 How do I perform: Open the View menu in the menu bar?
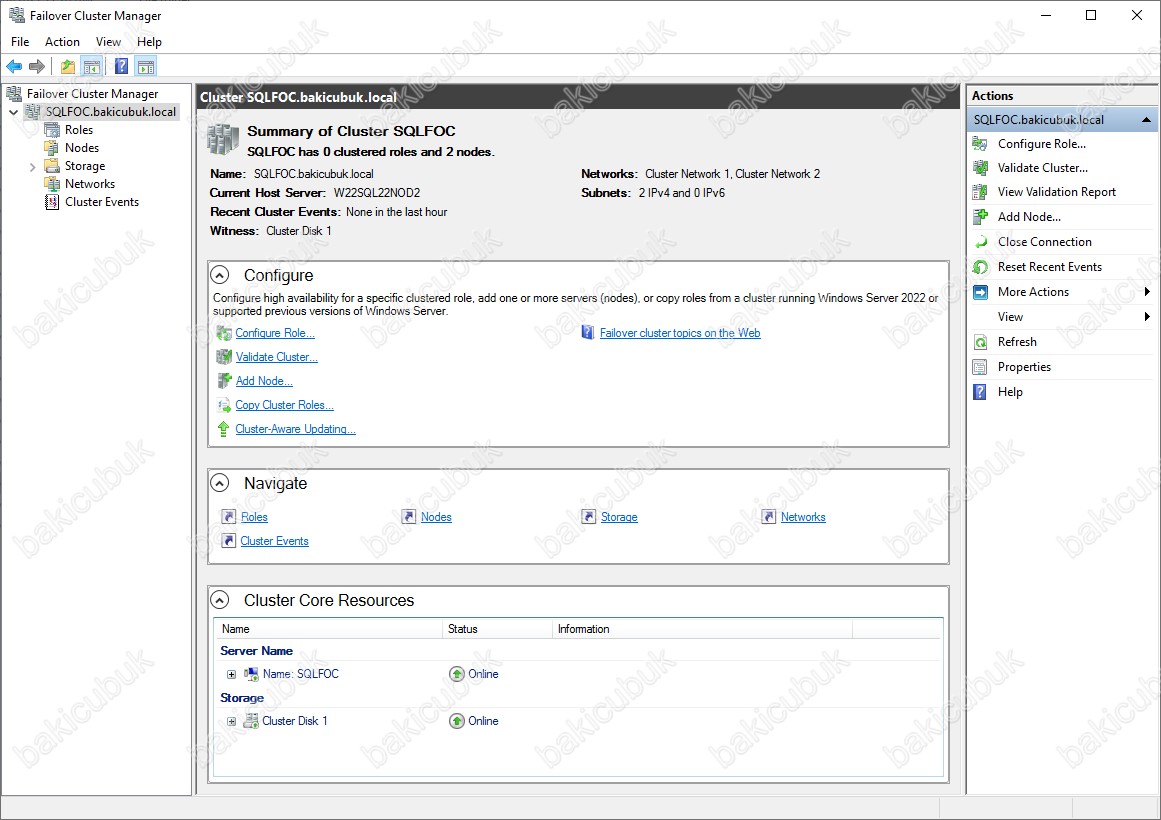coord(108,42)
